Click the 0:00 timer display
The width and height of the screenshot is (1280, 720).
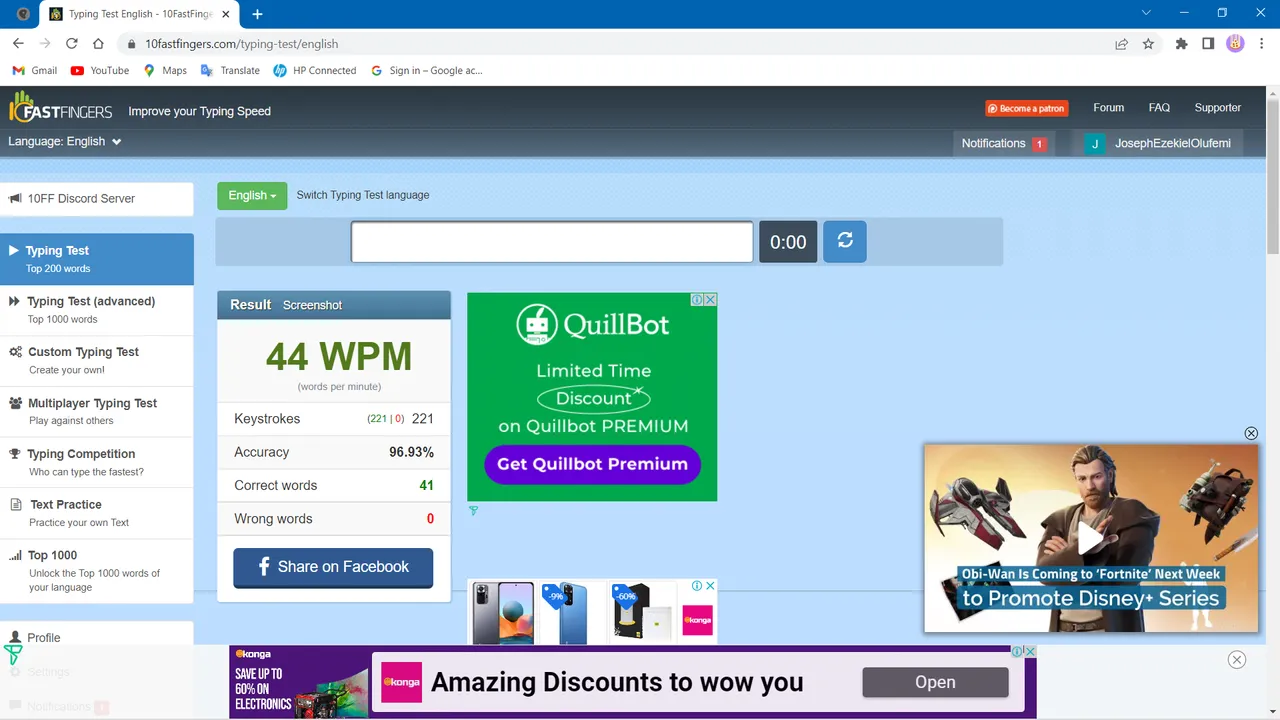[x=788, y=242]
